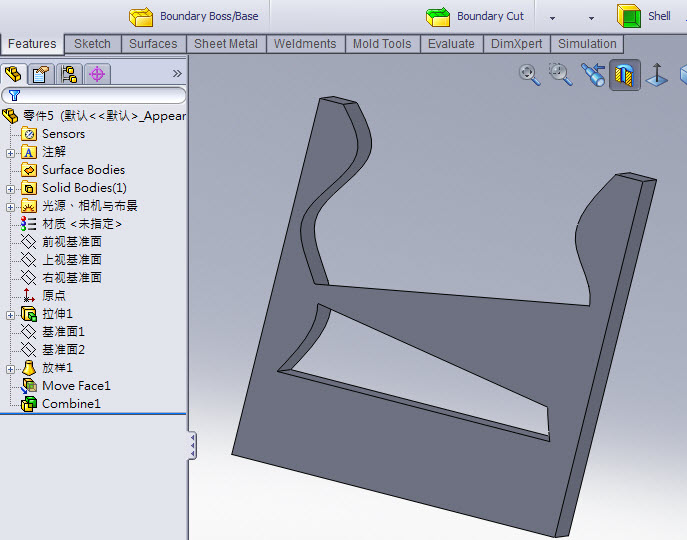The height and width of the screenshot is (540, 687).
Task: Switch to the Sketch tab
Action: tap(92, 44)
